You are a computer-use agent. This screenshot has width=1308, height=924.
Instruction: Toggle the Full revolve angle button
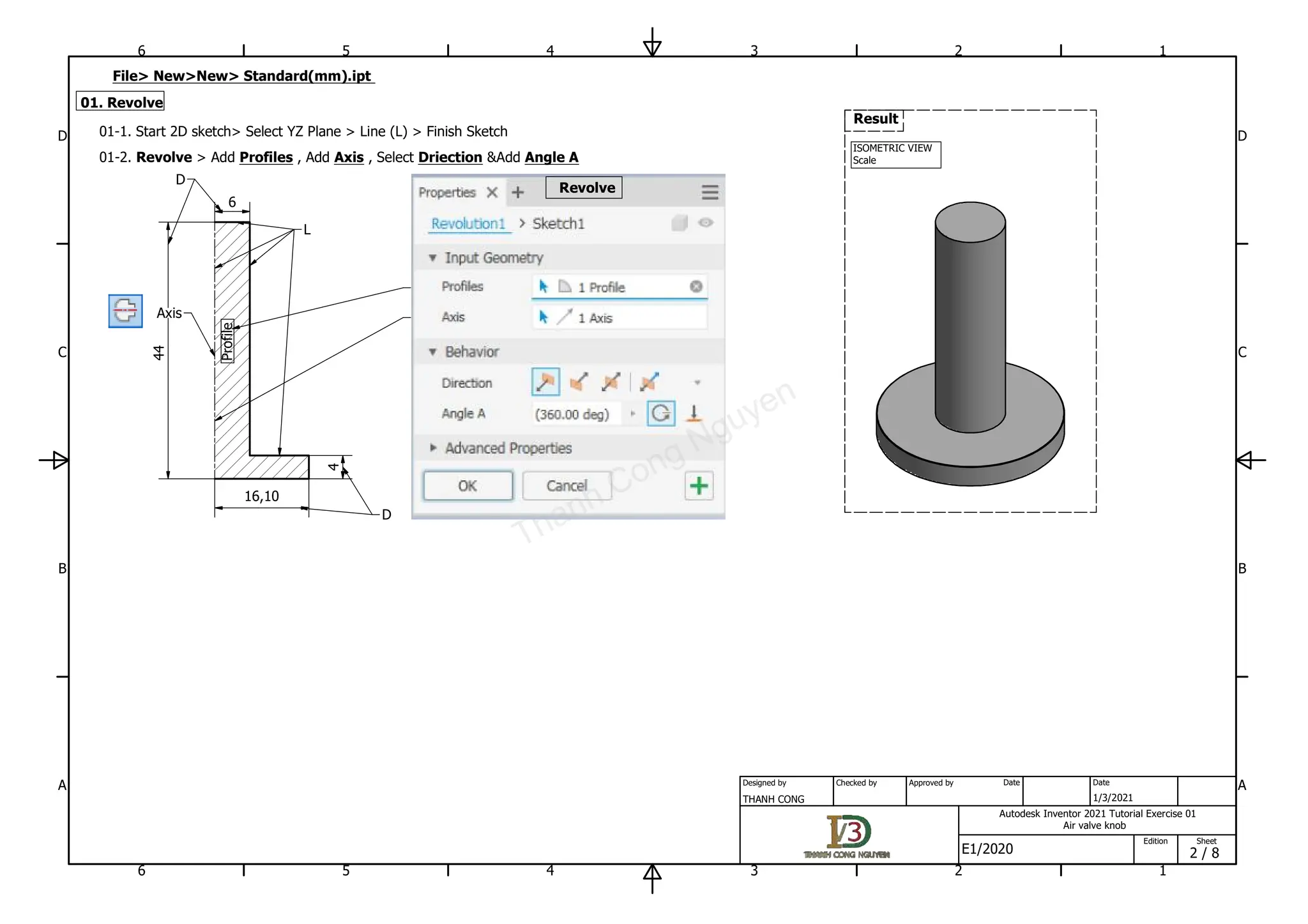pos(661,414)
